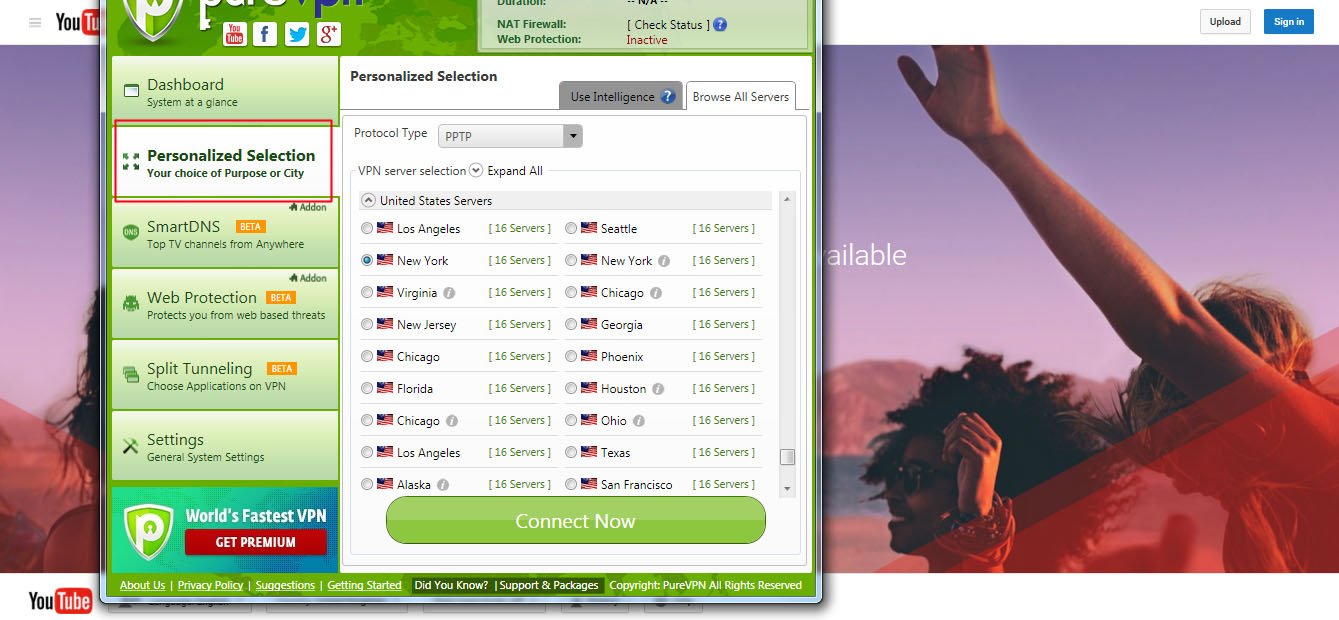Open the Split Tunneling section
Screen dimensions: 1339x620
pos(225,375)
